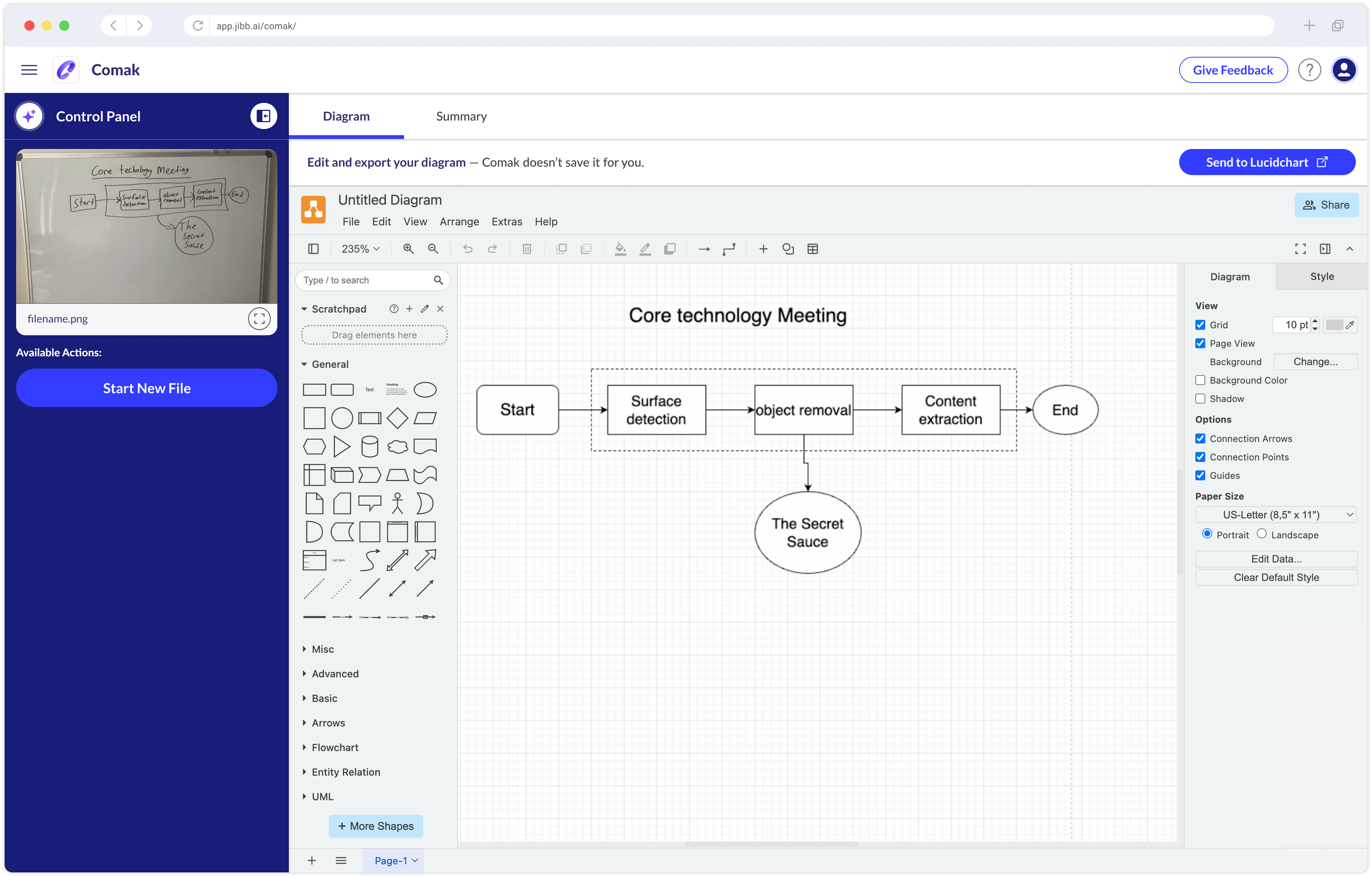Switch to the Summary tab

click(461, 116)
